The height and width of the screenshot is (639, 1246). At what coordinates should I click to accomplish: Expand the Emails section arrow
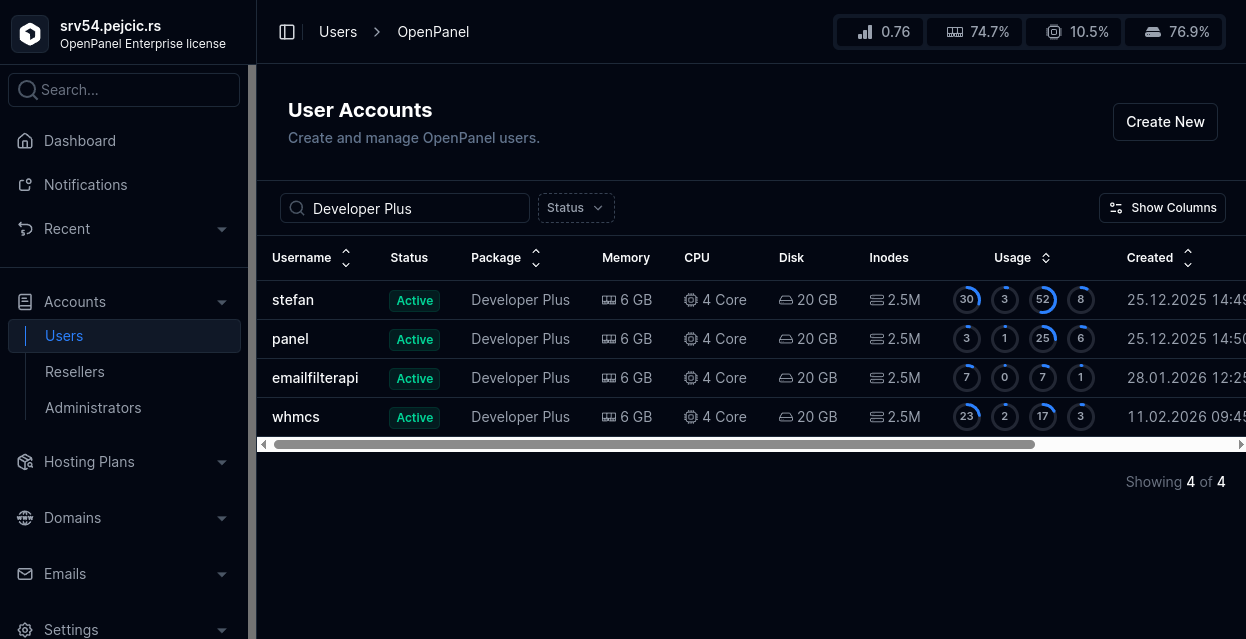click(x=222, y=574)
